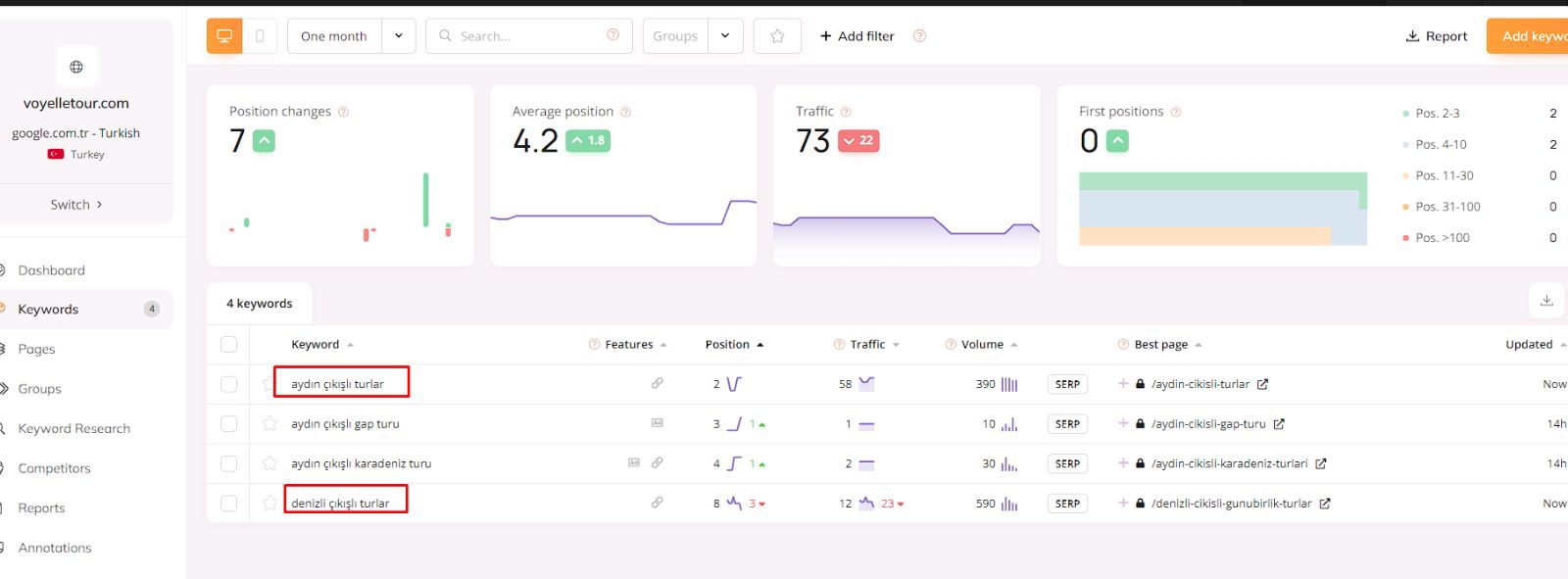Open /aydin-cikisli-turlar page in new tab

tap(1262, 384)
